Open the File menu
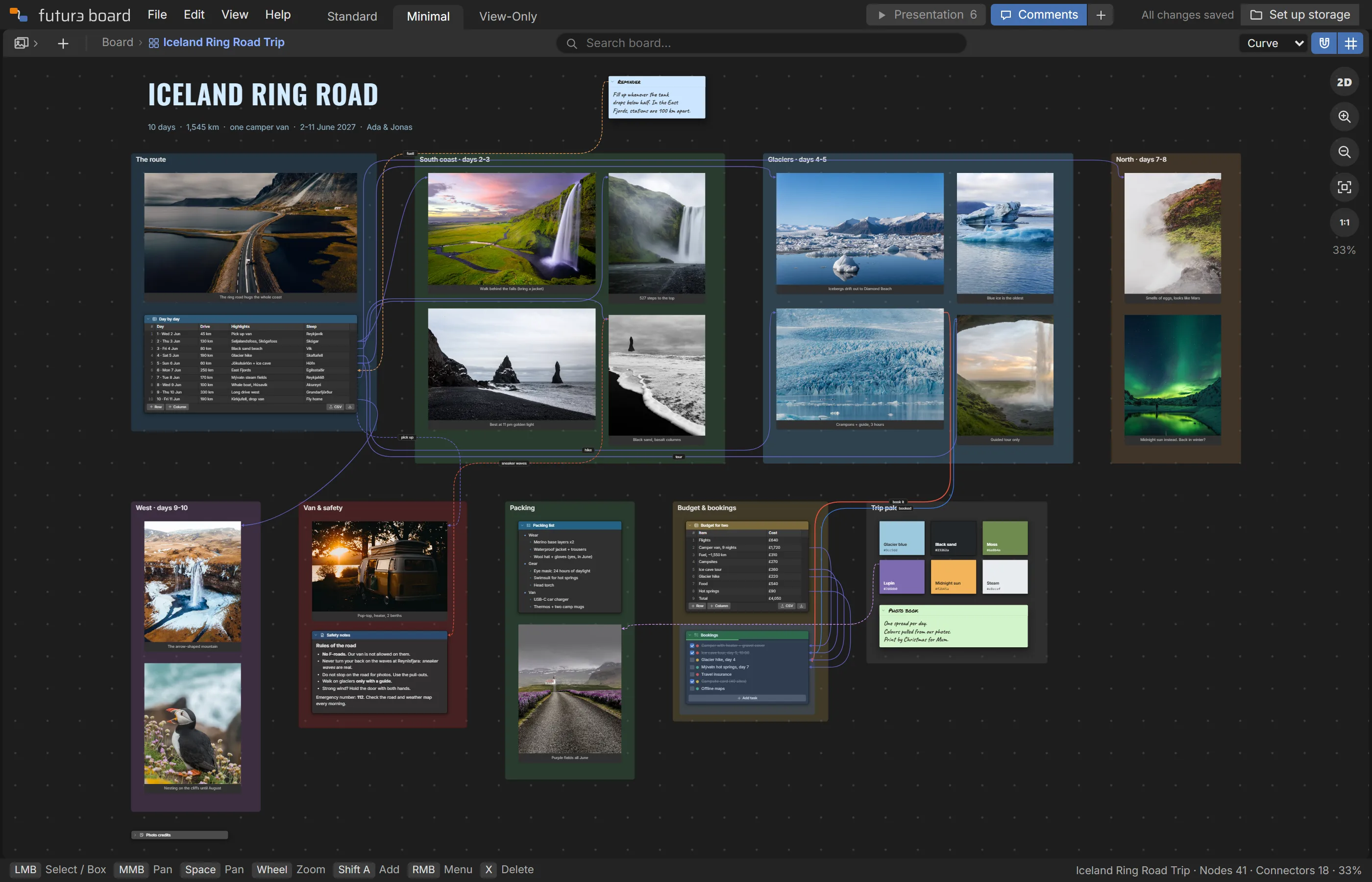1372x882 pixels. [x=157, y=15]
